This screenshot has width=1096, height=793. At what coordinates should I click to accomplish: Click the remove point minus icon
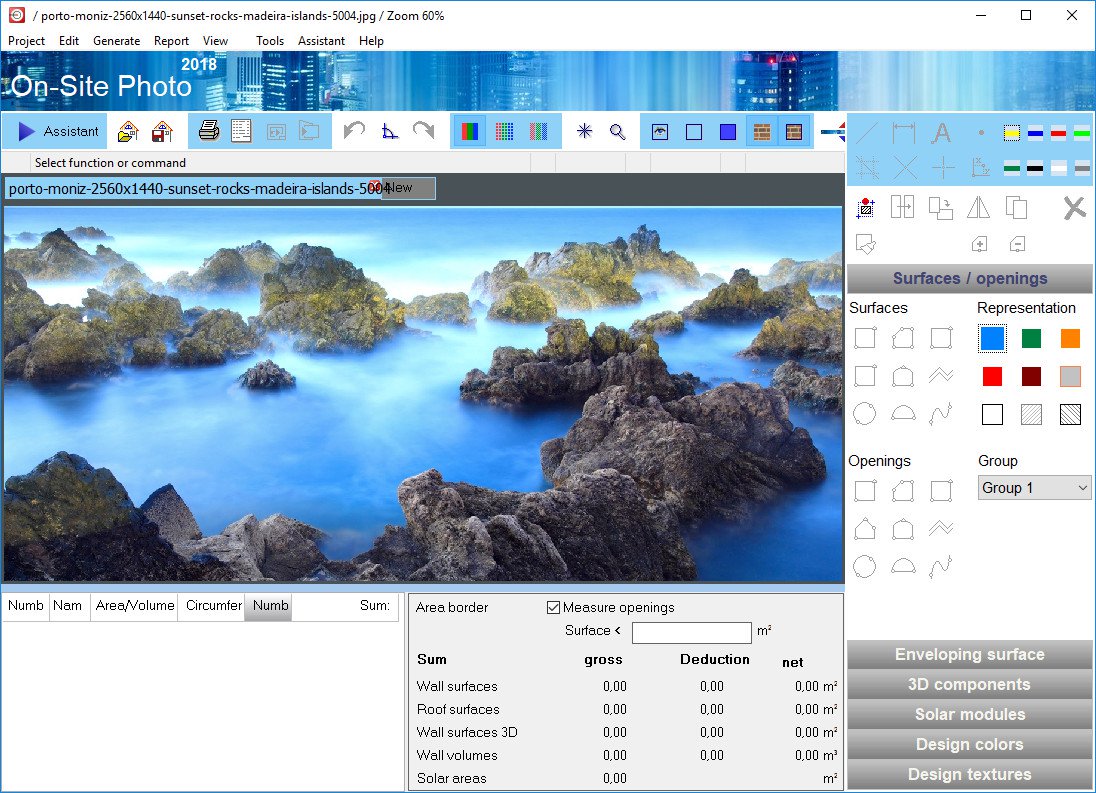1017,244
